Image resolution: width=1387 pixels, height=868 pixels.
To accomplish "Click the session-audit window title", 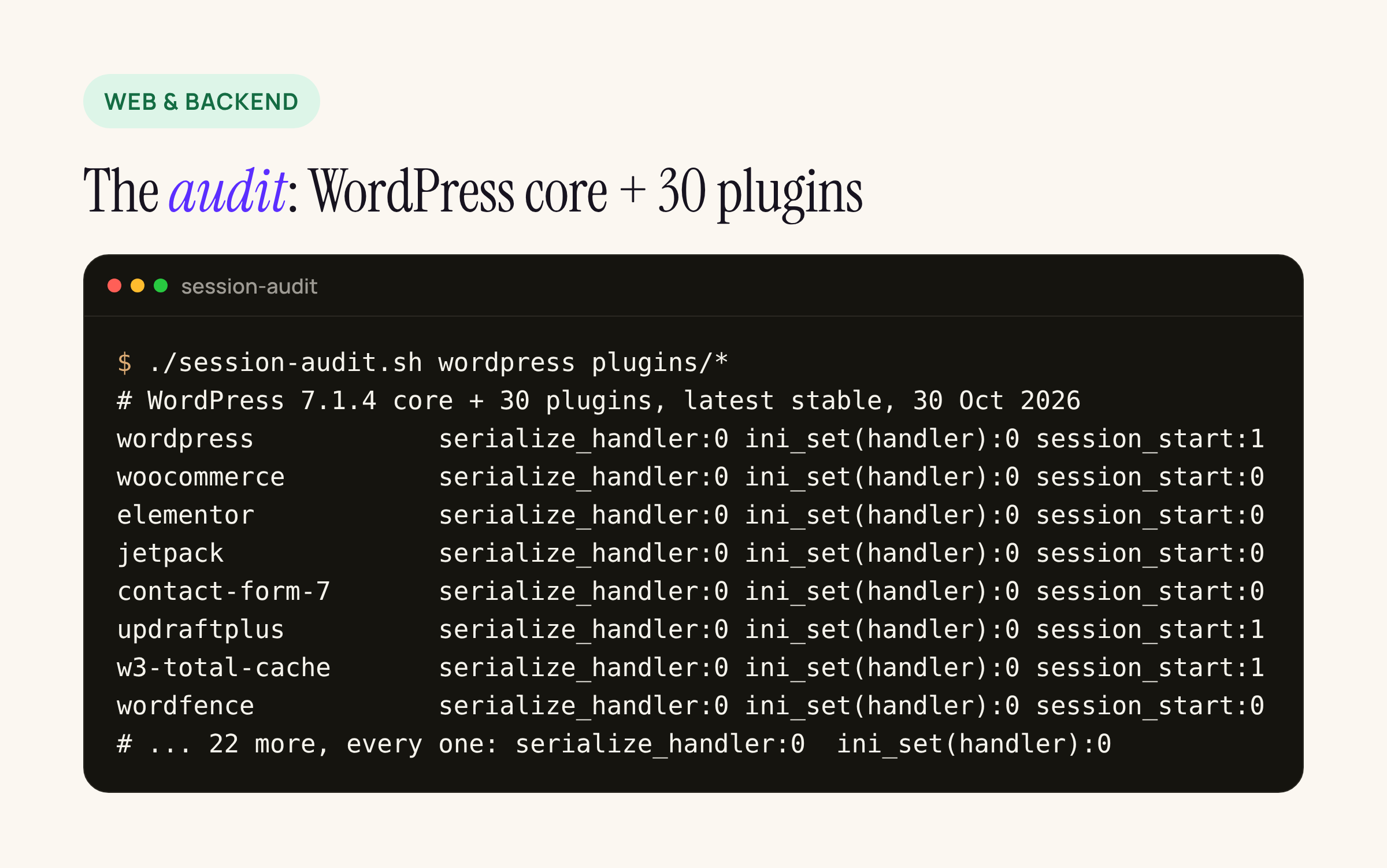I will [x=249, y=287].
